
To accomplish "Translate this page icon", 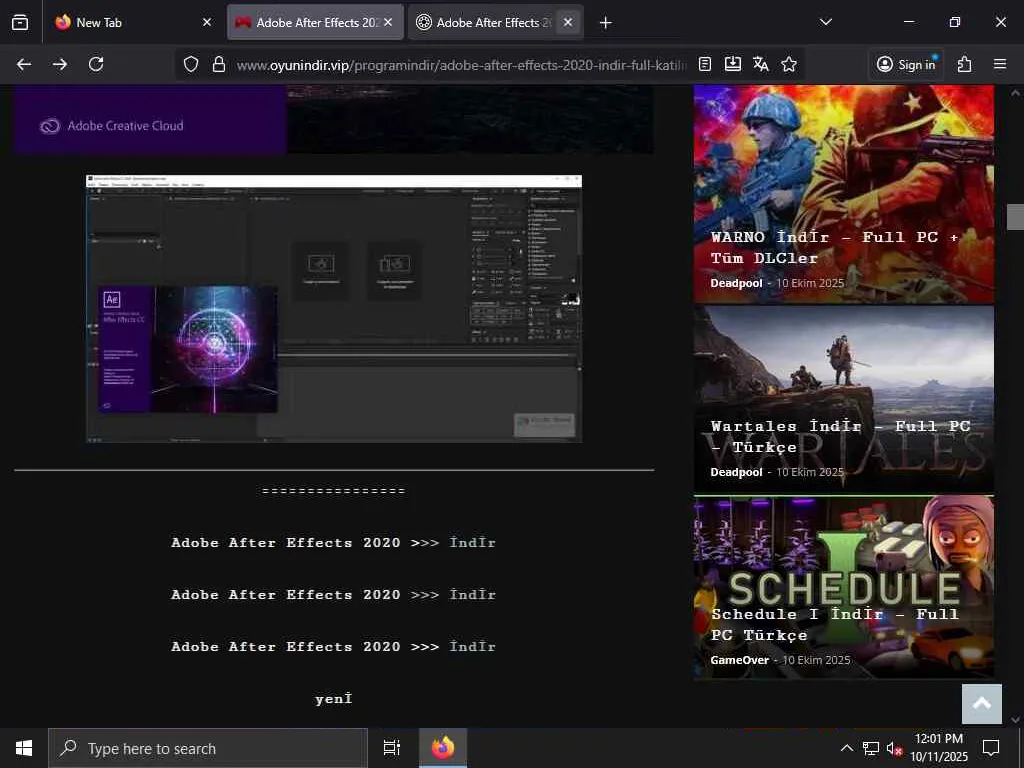I will (761, 64).
